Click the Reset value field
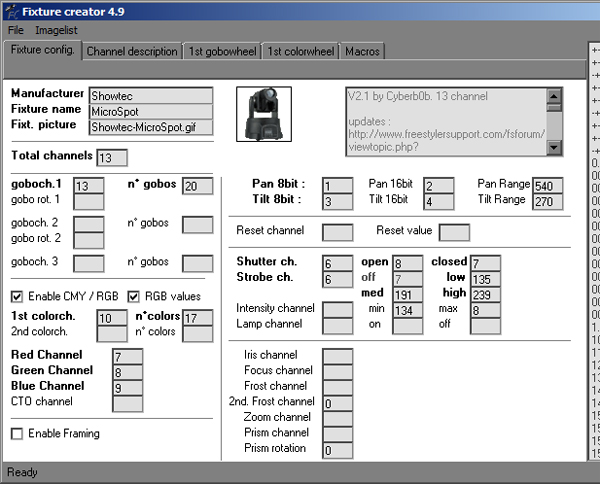Screen dimensions: 600x484 [x=454, y=233]
